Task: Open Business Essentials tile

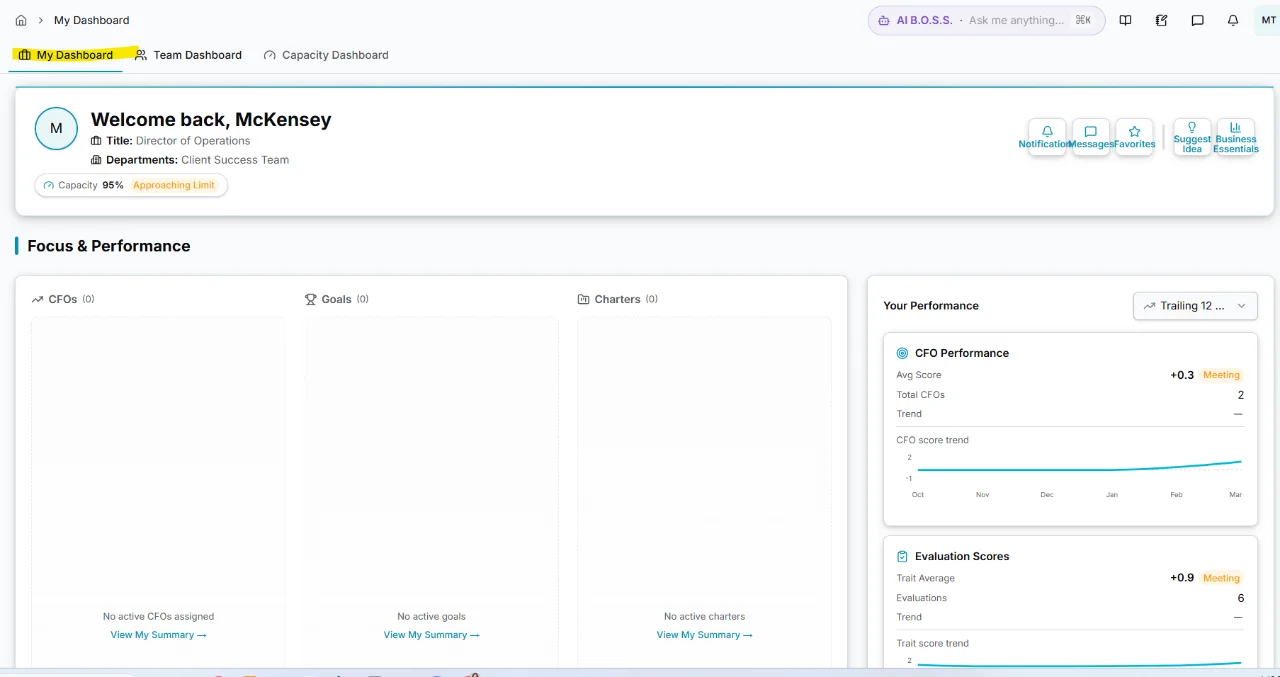Action: pyautogui.click(x=1236, y=137)
